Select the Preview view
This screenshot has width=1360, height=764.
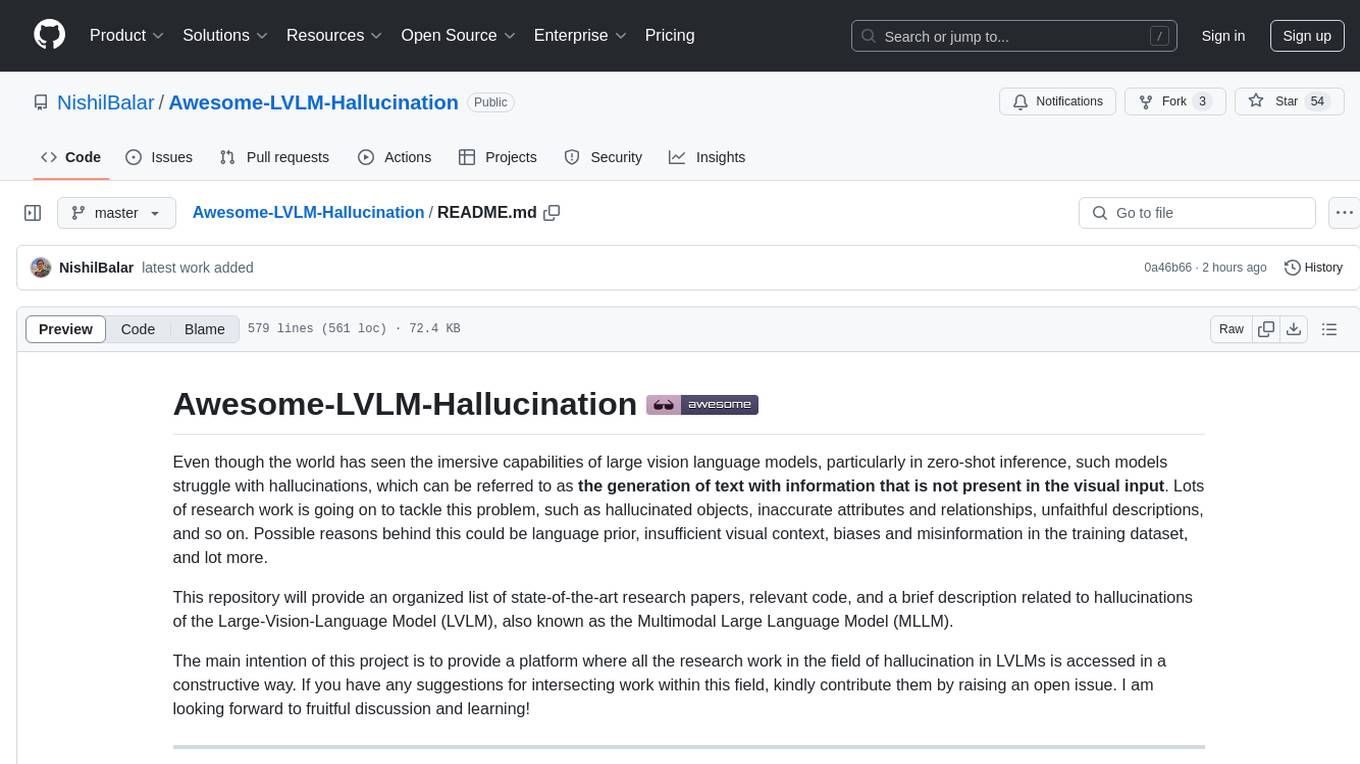[x=66, y=329]
